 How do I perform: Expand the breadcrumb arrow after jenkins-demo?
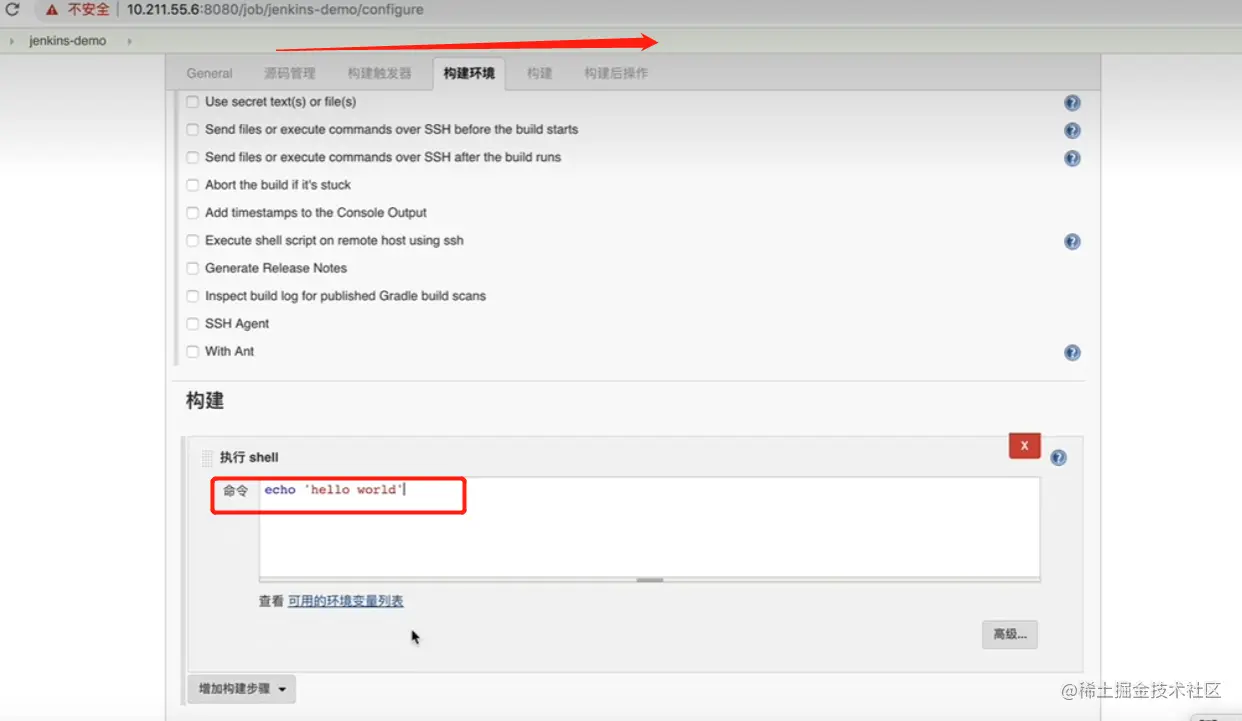130,41
